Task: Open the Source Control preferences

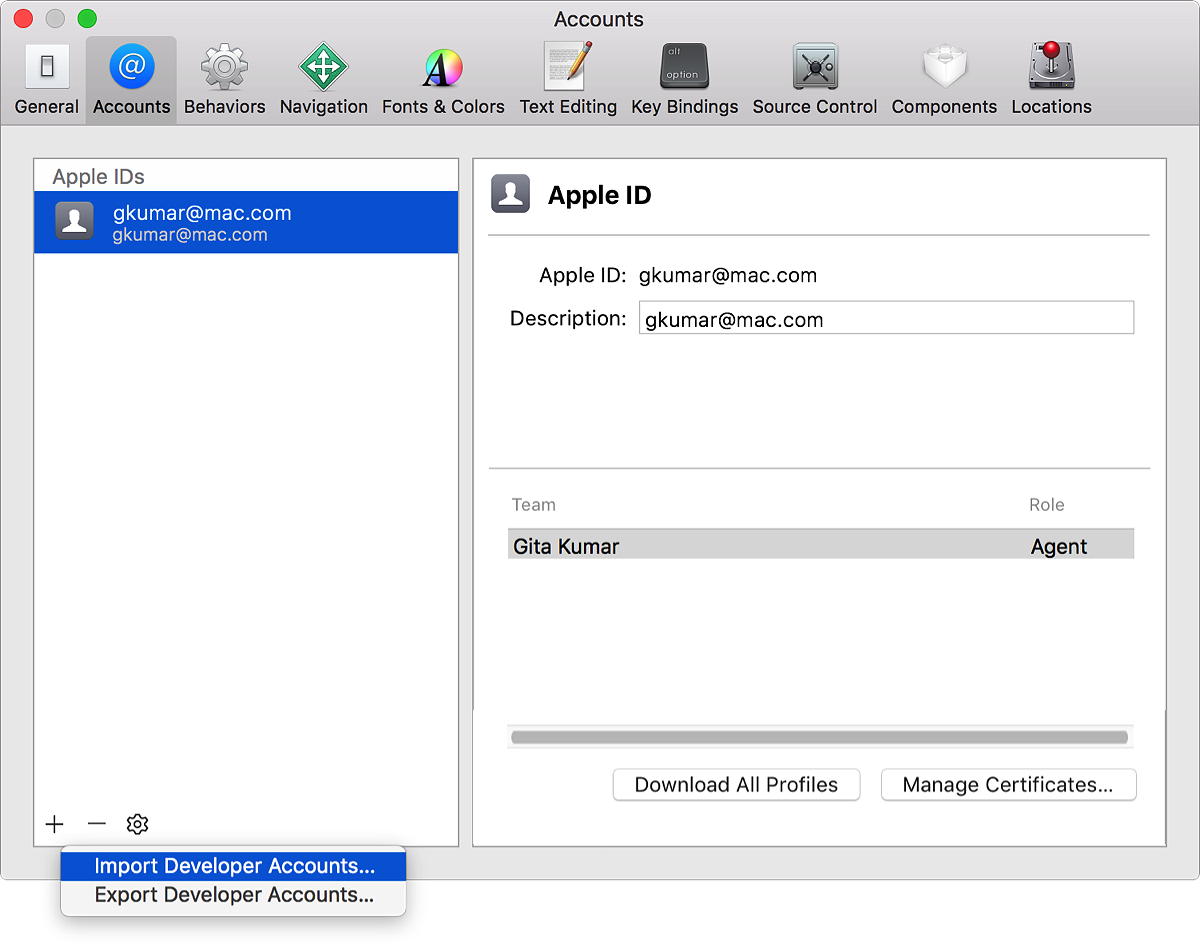Action: (814, 80)
